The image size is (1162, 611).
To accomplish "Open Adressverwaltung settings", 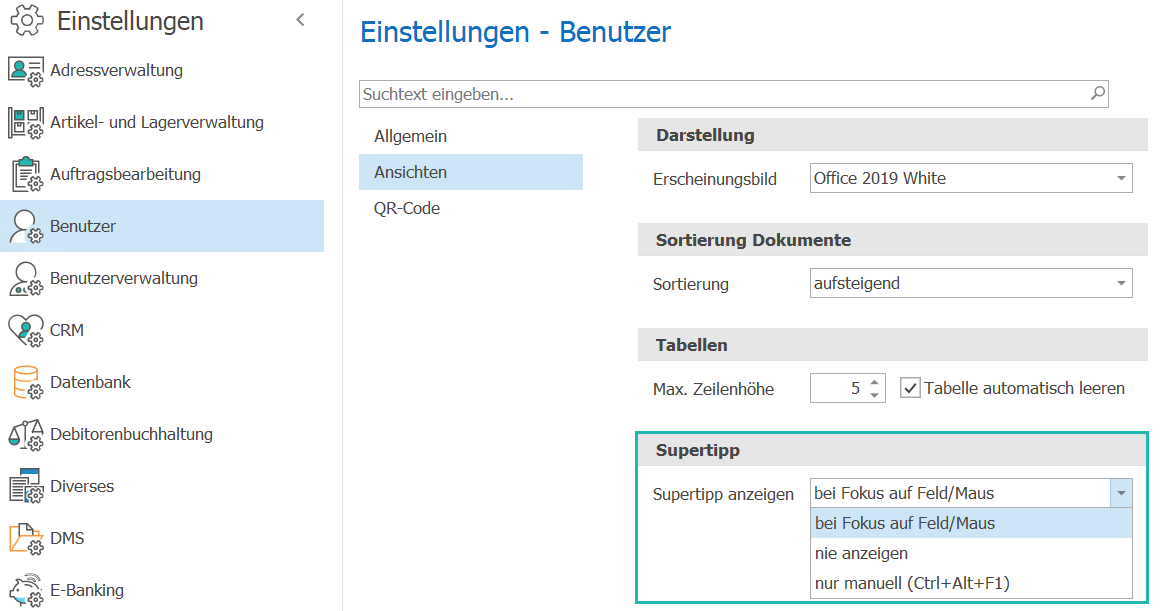I will 162,70.
